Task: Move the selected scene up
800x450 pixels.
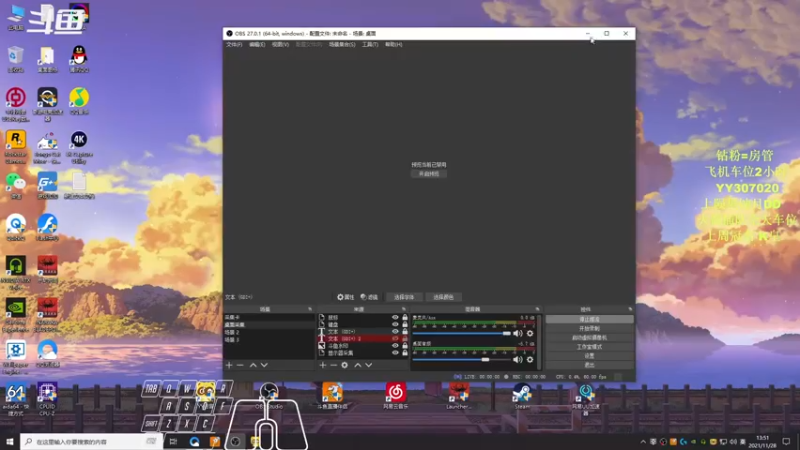Action: (253, 365)
